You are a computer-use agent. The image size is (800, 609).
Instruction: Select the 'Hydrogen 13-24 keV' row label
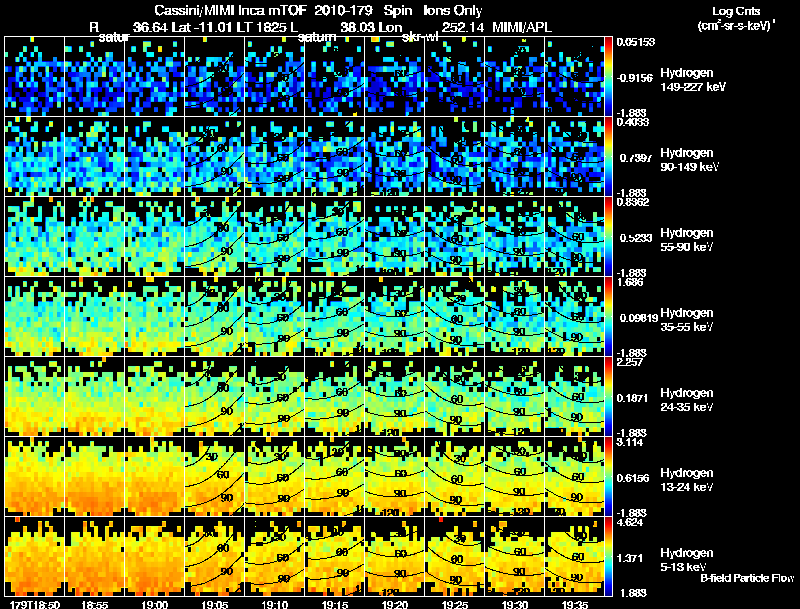(687, 480)
